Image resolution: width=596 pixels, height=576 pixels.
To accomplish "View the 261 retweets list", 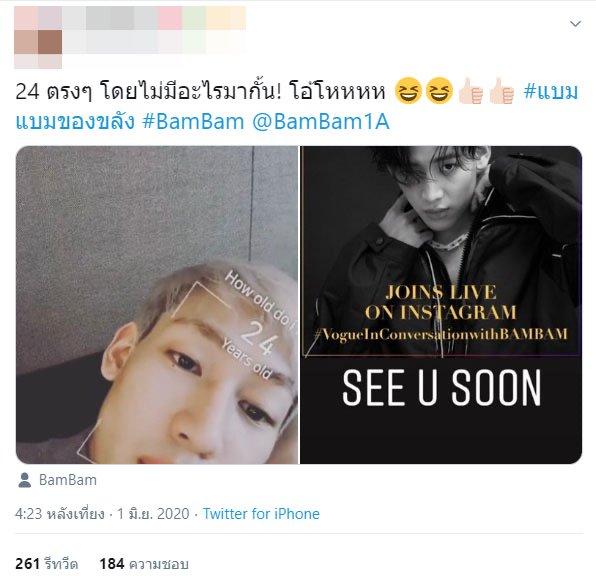I will [46, 563].
